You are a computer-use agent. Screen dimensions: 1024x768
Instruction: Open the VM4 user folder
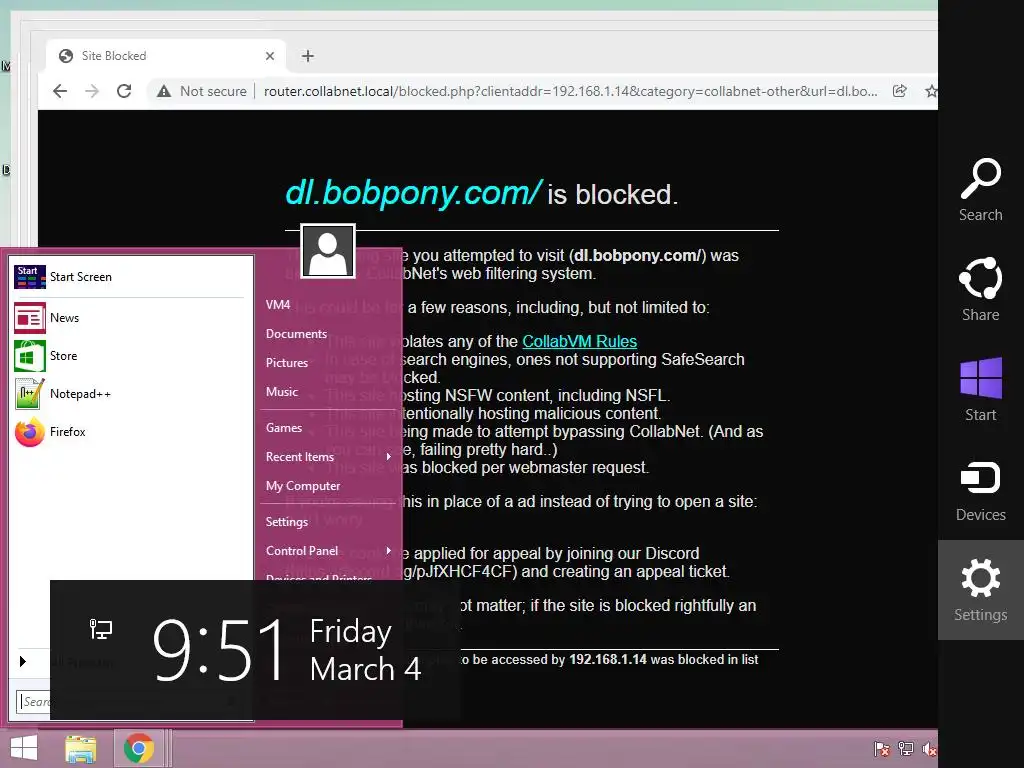point(278,305)
